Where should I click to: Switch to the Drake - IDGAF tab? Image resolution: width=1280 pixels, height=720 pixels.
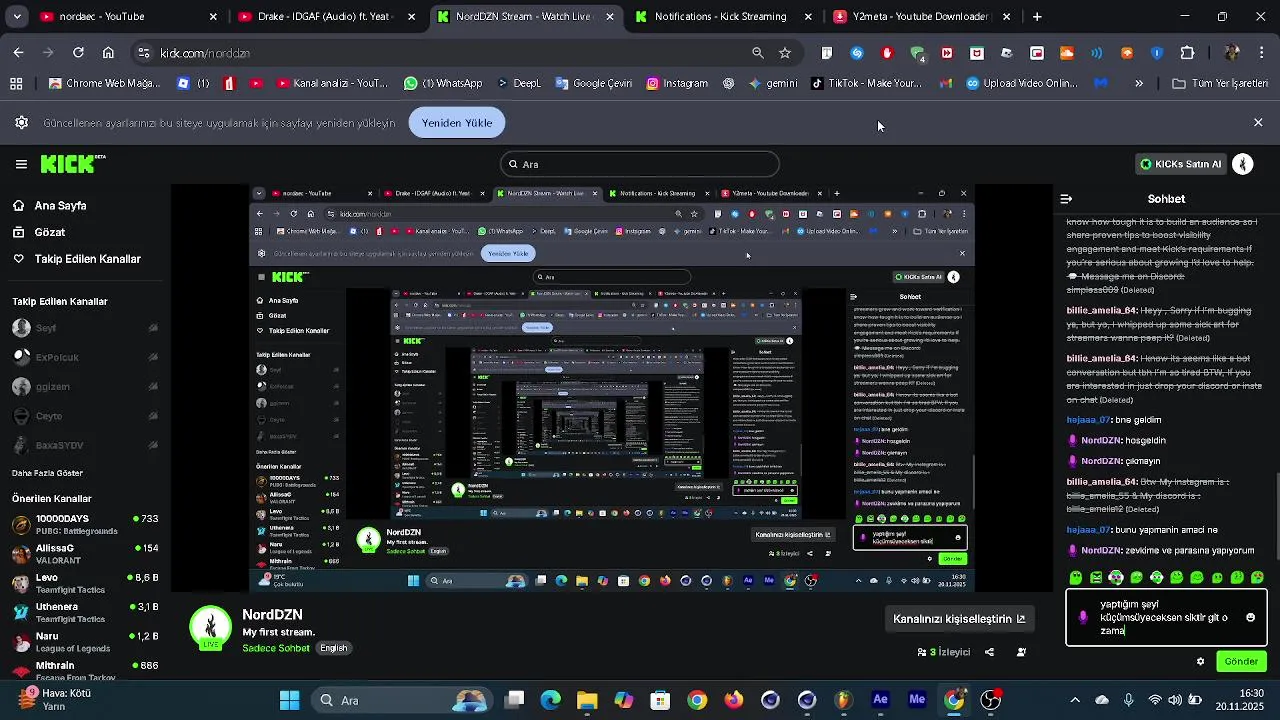click(328, 16)
